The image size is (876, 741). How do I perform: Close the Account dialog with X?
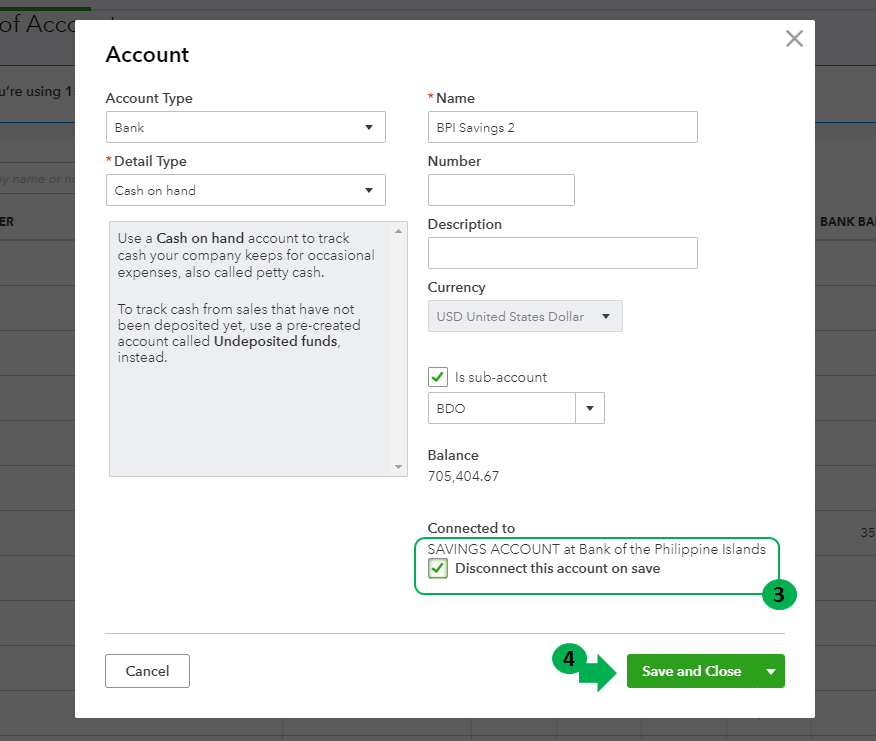click(x=794, y=39)
